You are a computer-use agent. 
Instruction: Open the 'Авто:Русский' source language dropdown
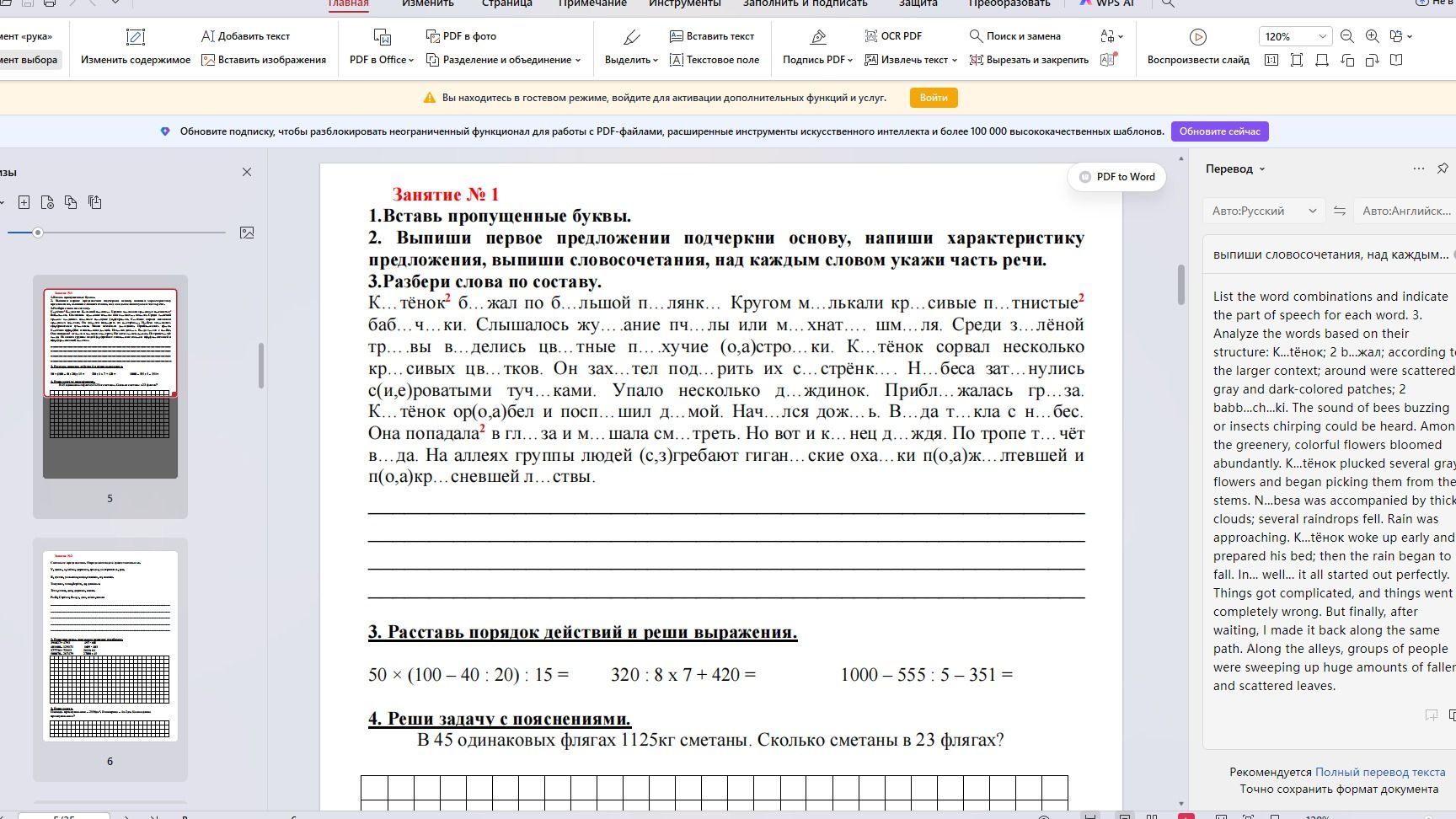(x=1263, y=211)
